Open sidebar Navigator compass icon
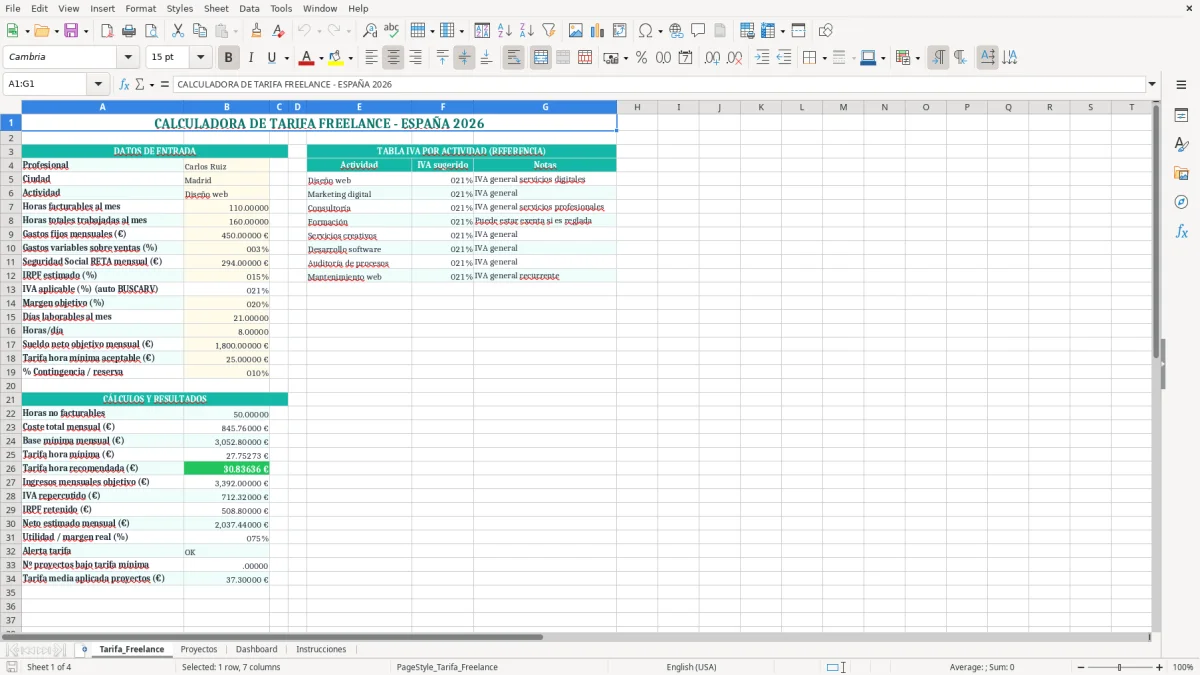1200x675 pixels. (x=1181, y=202)
